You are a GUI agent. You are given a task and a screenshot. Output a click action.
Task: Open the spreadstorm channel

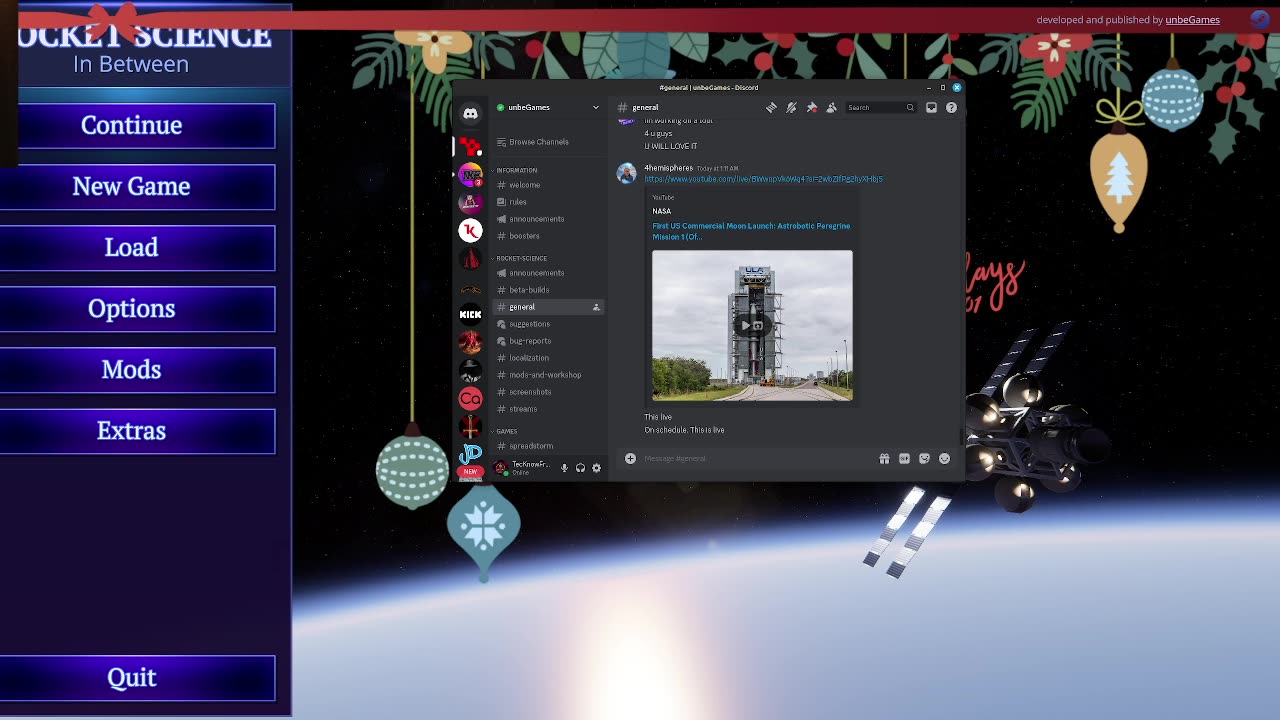tap(548, 446)
